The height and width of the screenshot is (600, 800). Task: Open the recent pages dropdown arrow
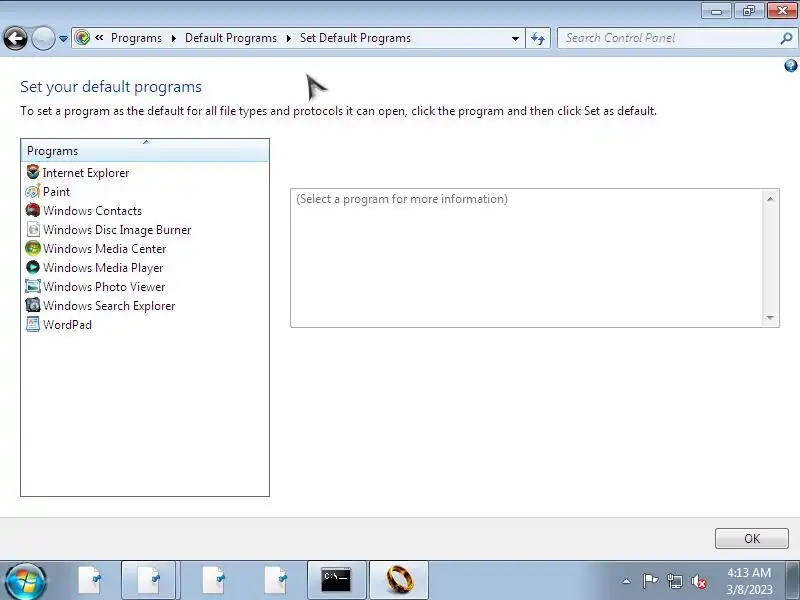coord(63,39)
